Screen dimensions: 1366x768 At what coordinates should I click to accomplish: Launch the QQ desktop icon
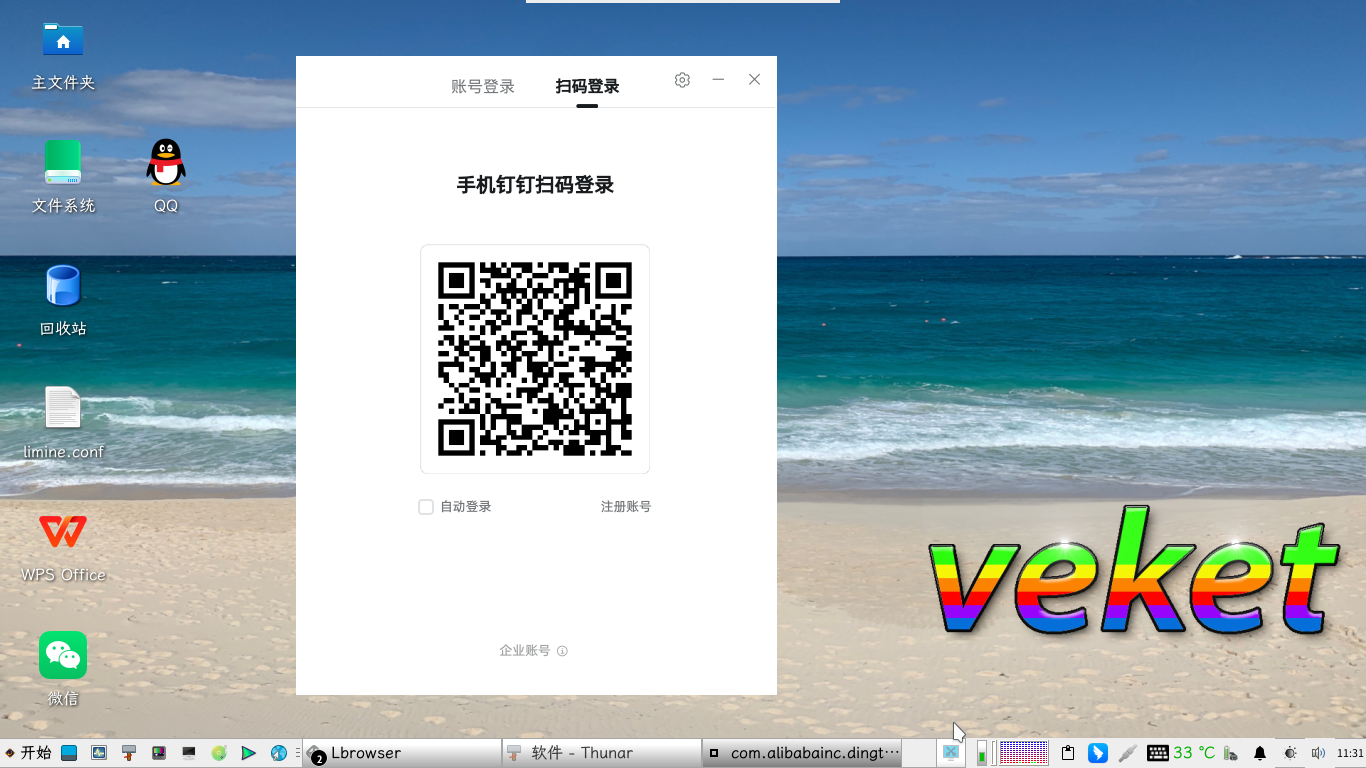coord(166,178)
